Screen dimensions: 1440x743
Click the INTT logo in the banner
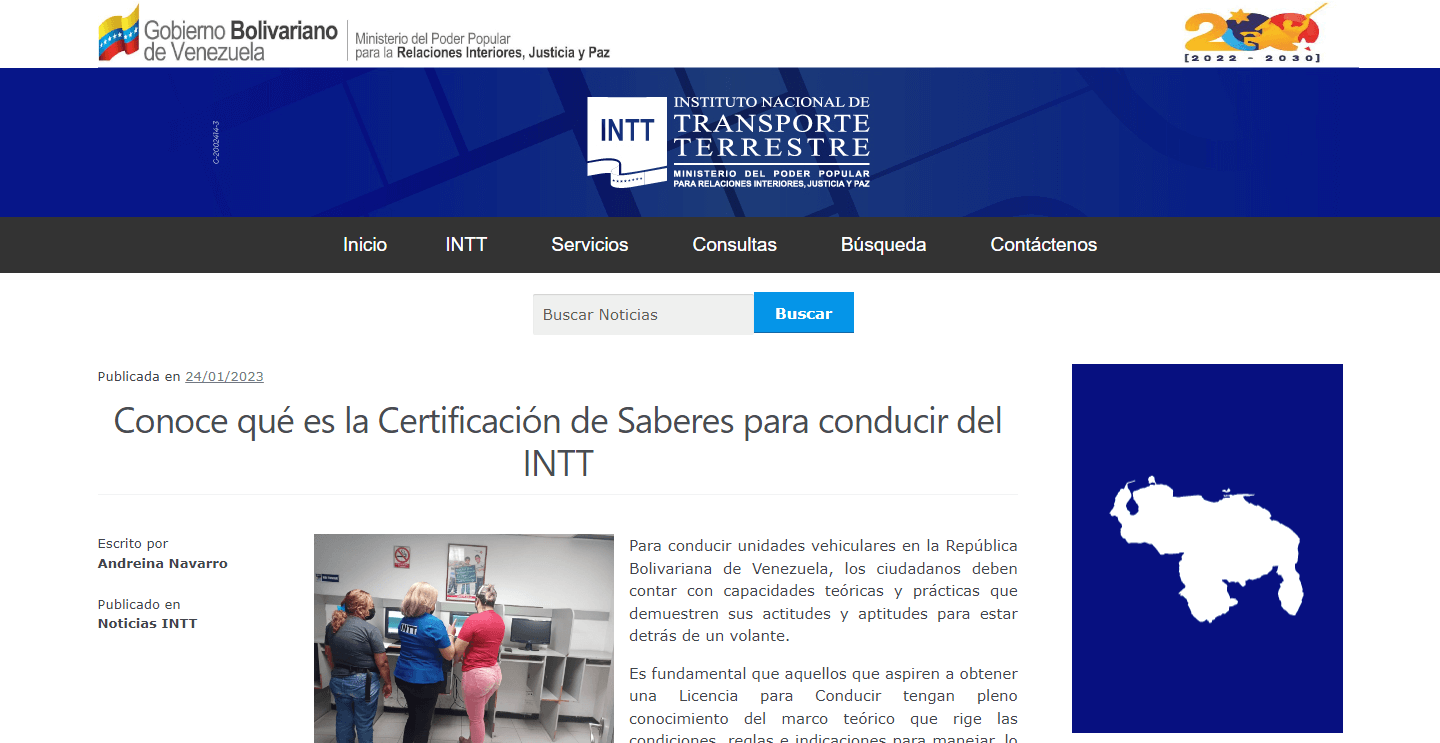coord(627,141)
